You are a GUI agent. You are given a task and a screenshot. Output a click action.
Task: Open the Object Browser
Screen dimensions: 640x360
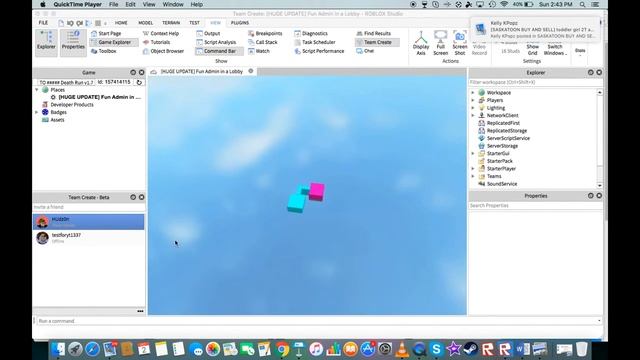163,51
